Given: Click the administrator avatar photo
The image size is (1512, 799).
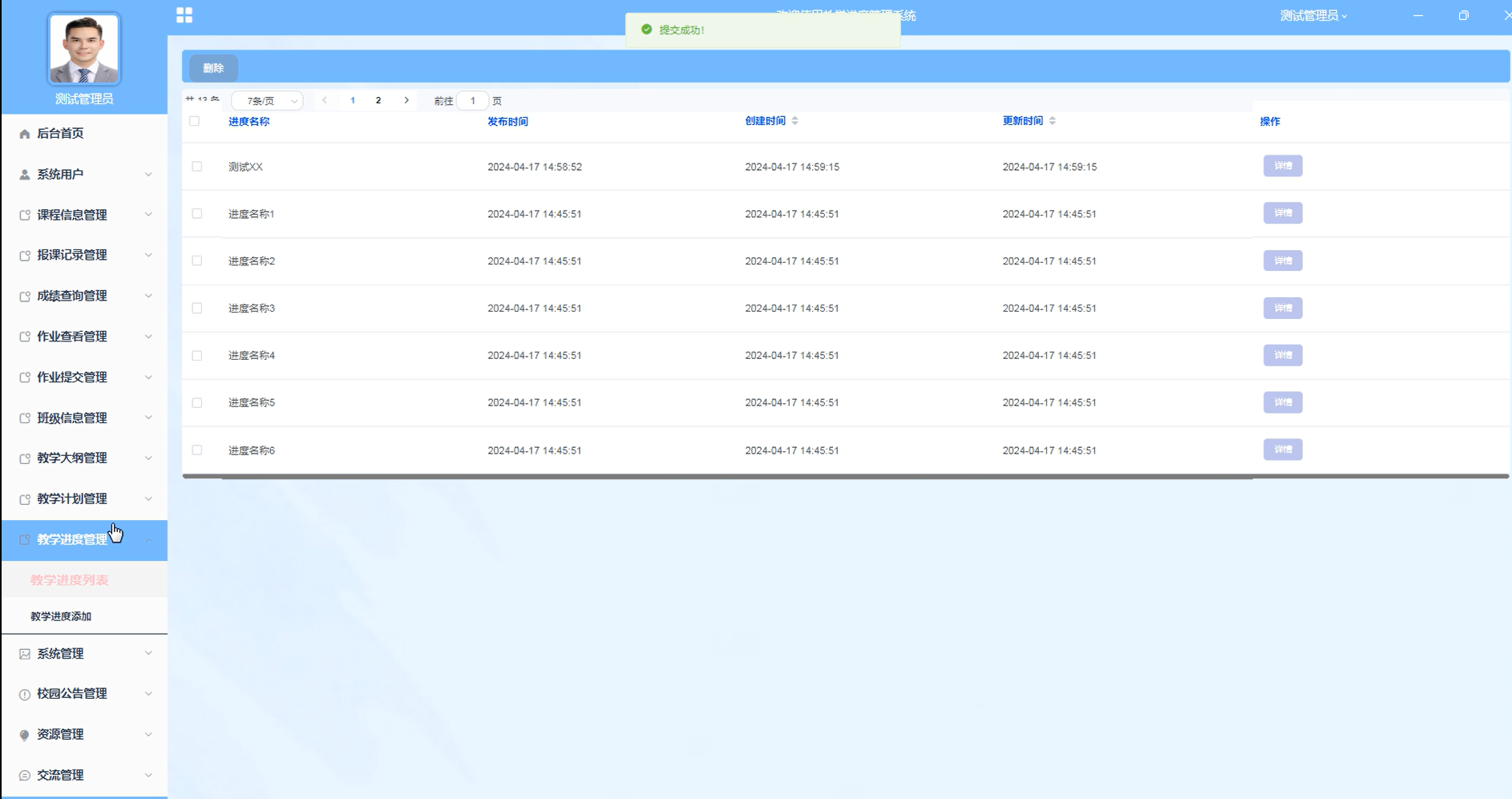Looking at the screenshot, I should pyautogui.click(x=84, y=49).
